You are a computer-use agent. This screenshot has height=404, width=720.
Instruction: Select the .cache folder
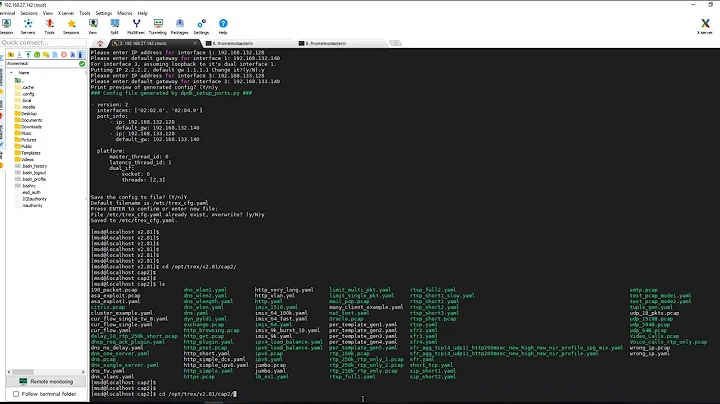click(24, 87)
